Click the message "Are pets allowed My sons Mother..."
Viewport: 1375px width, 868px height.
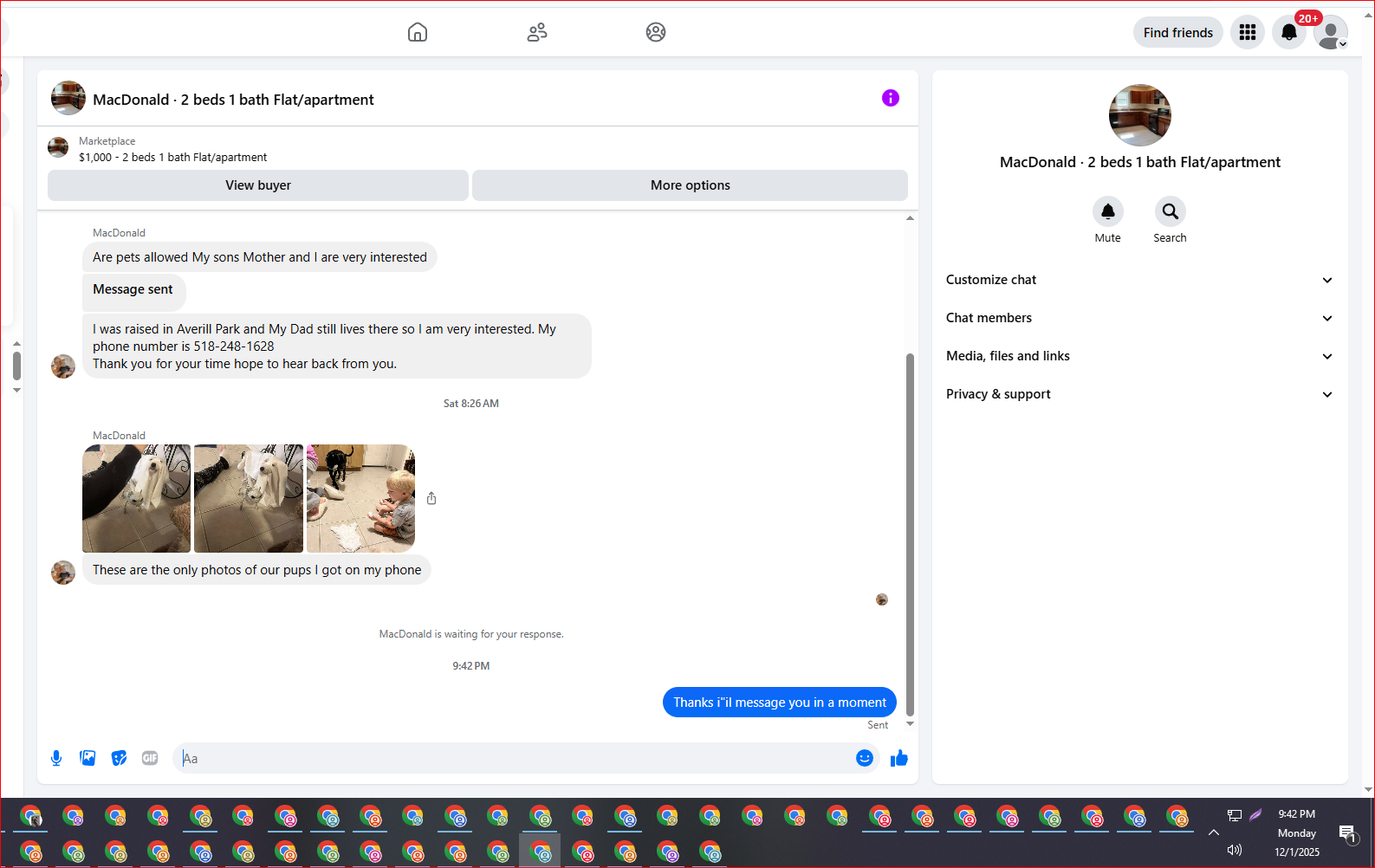click(x=260, y=257)
